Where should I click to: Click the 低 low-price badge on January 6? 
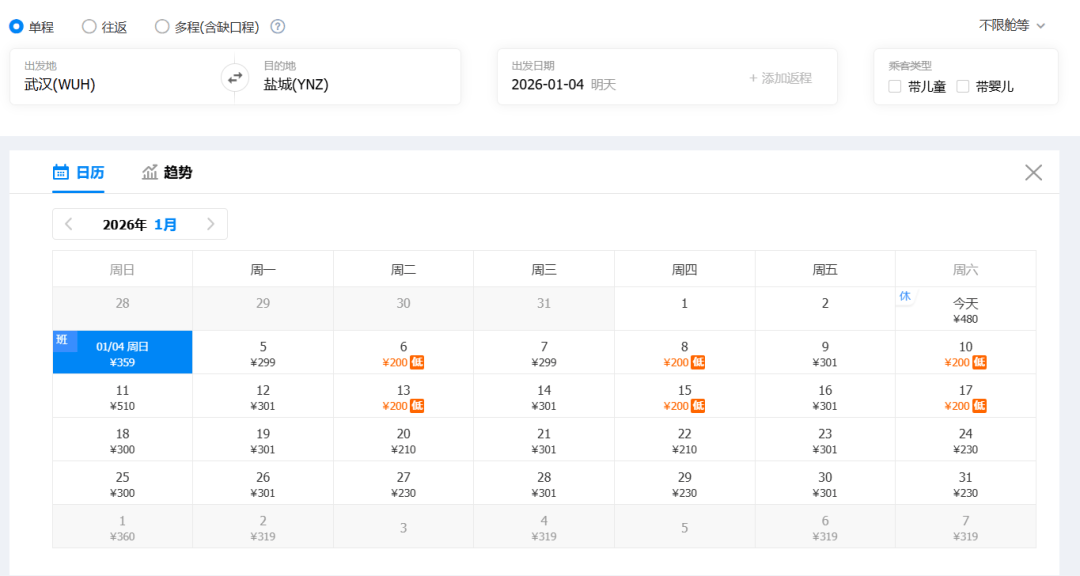pyautogui.click(x=417, y=362)
